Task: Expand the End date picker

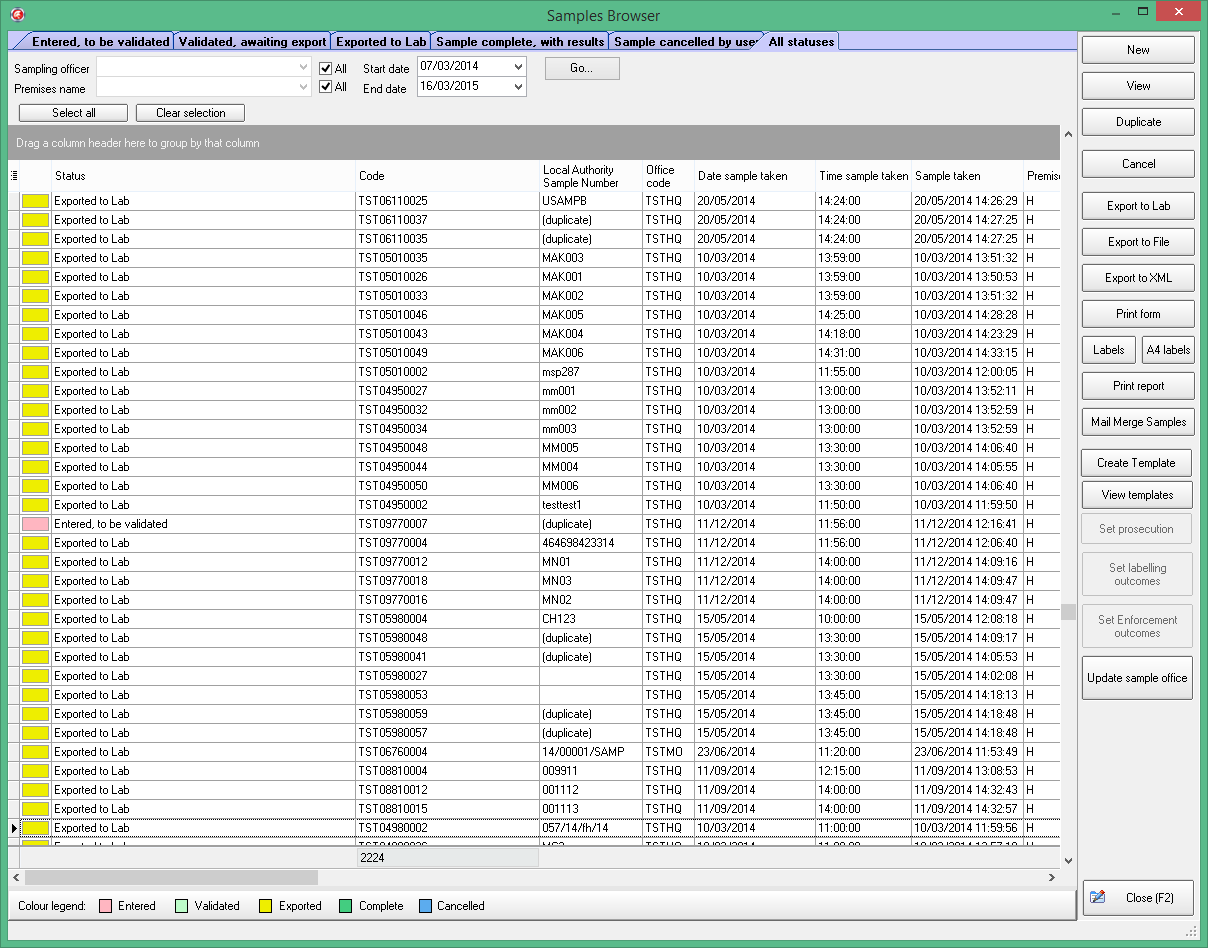Action: click(x=518, y=87)
